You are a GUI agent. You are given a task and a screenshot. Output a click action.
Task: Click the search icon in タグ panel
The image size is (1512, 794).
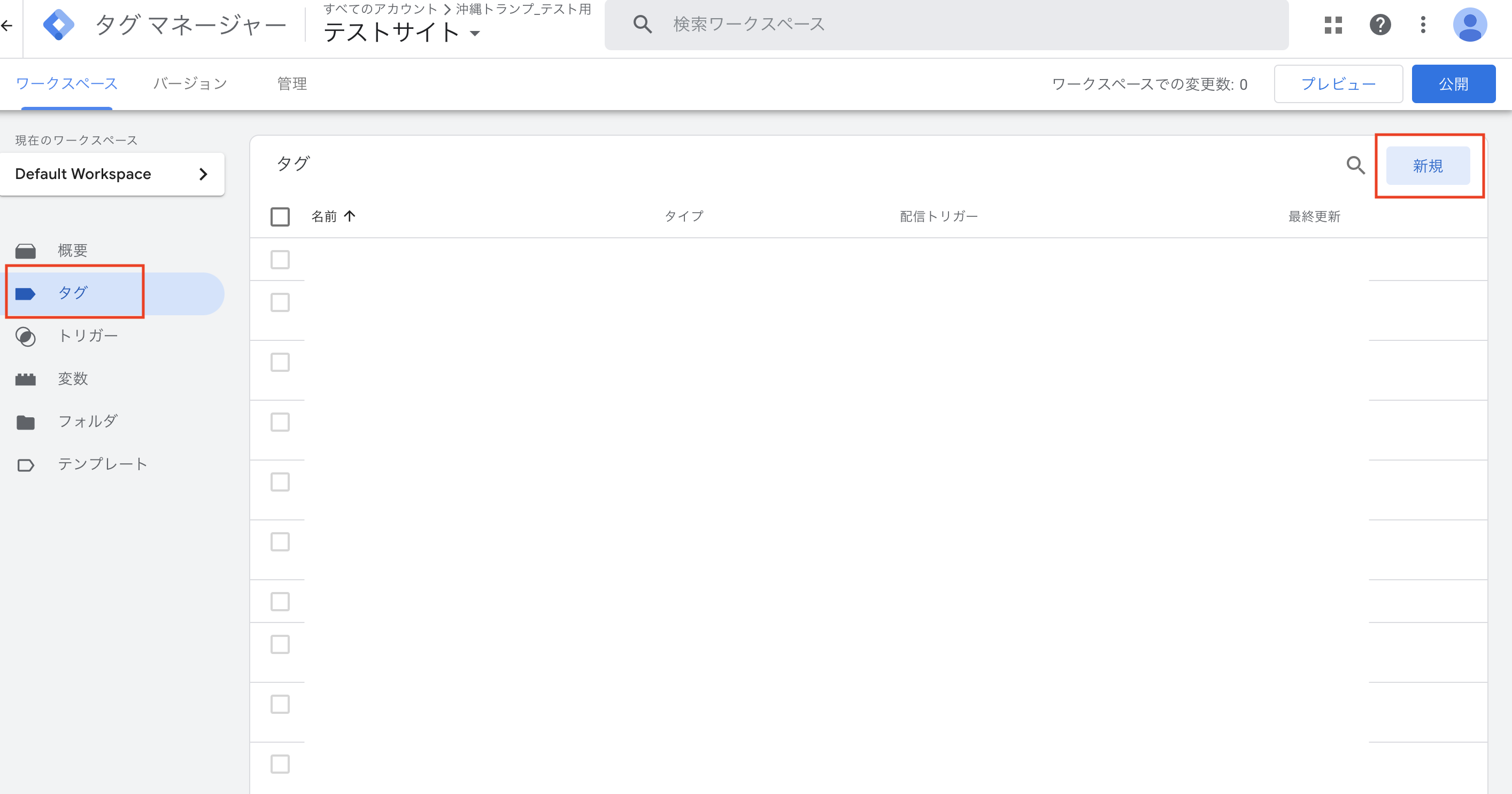coord(1355,165)
